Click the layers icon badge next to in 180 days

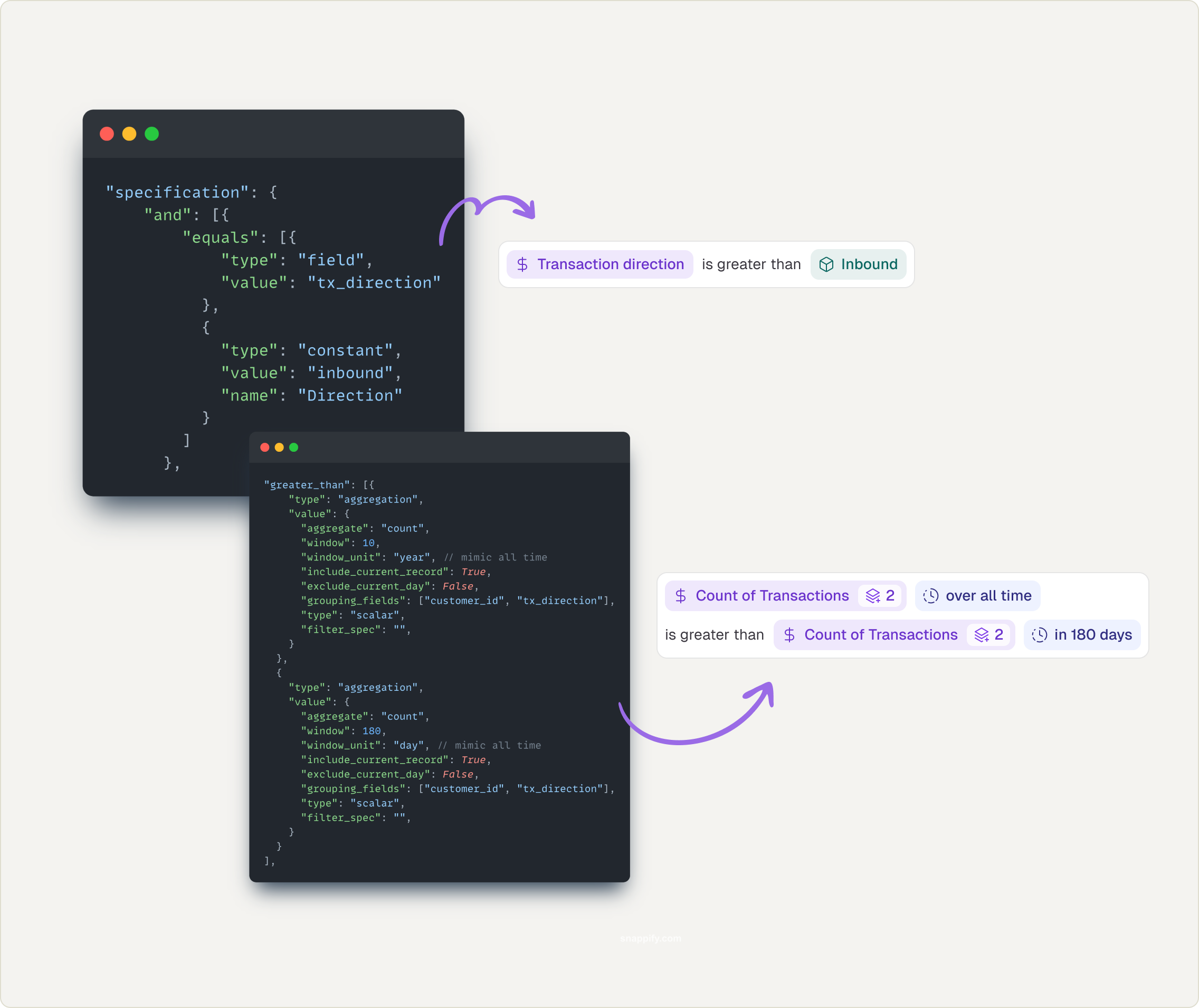988,635
